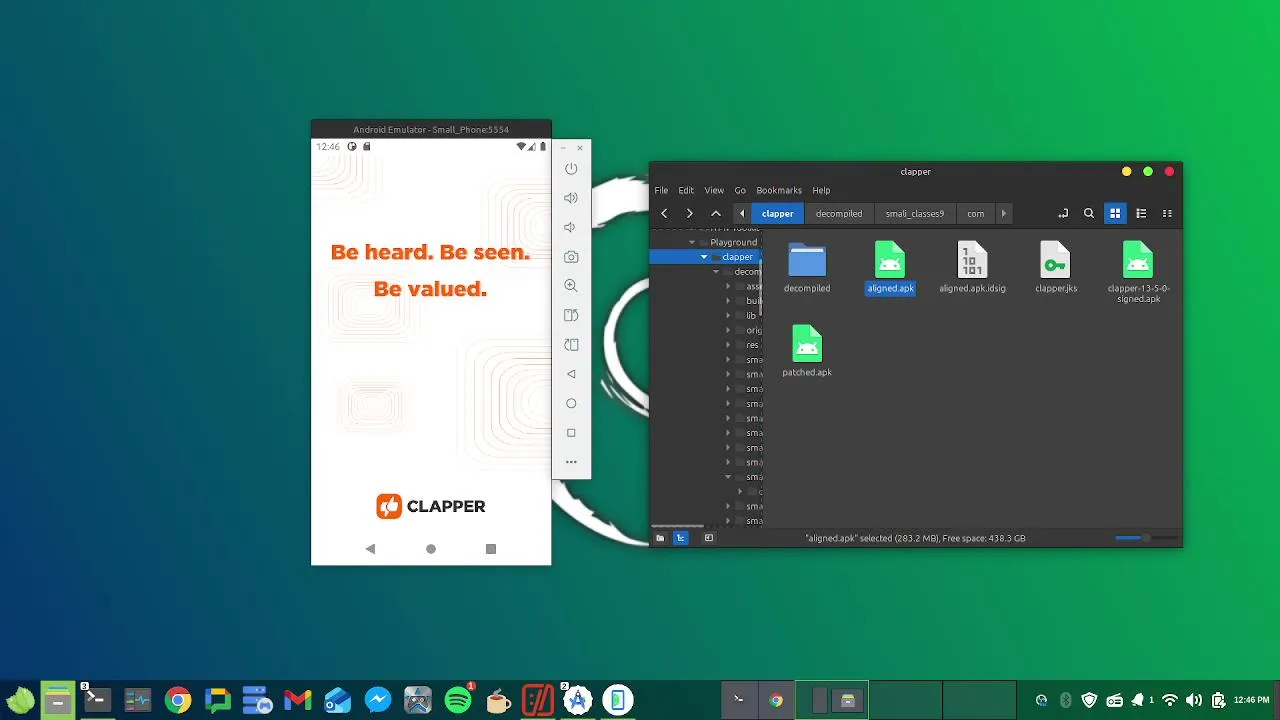Adjust the file manager zoom slider
The height and width of the screenshot is (720, 1280).
coord(1146,538)
